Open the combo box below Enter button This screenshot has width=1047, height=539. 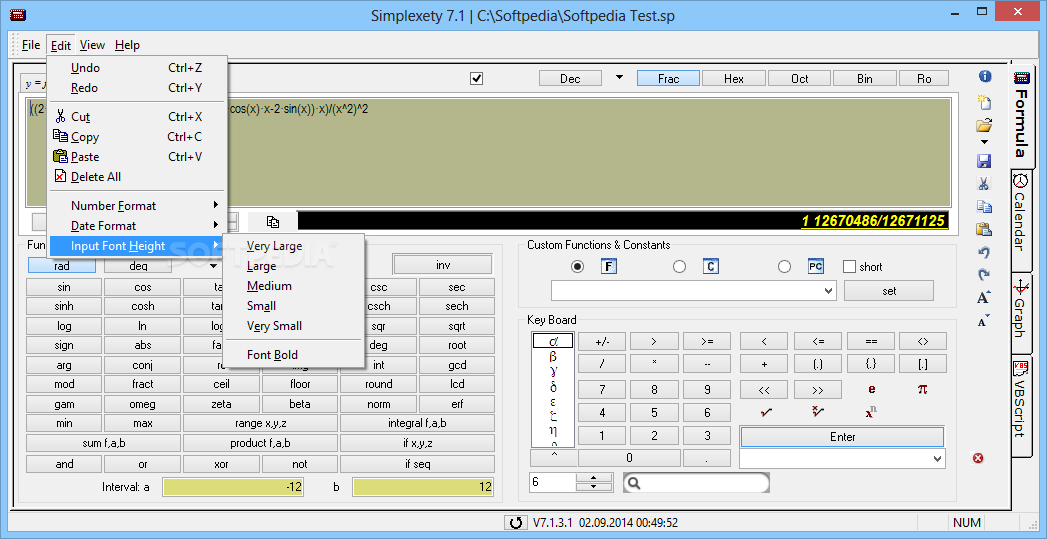[843, 458]
